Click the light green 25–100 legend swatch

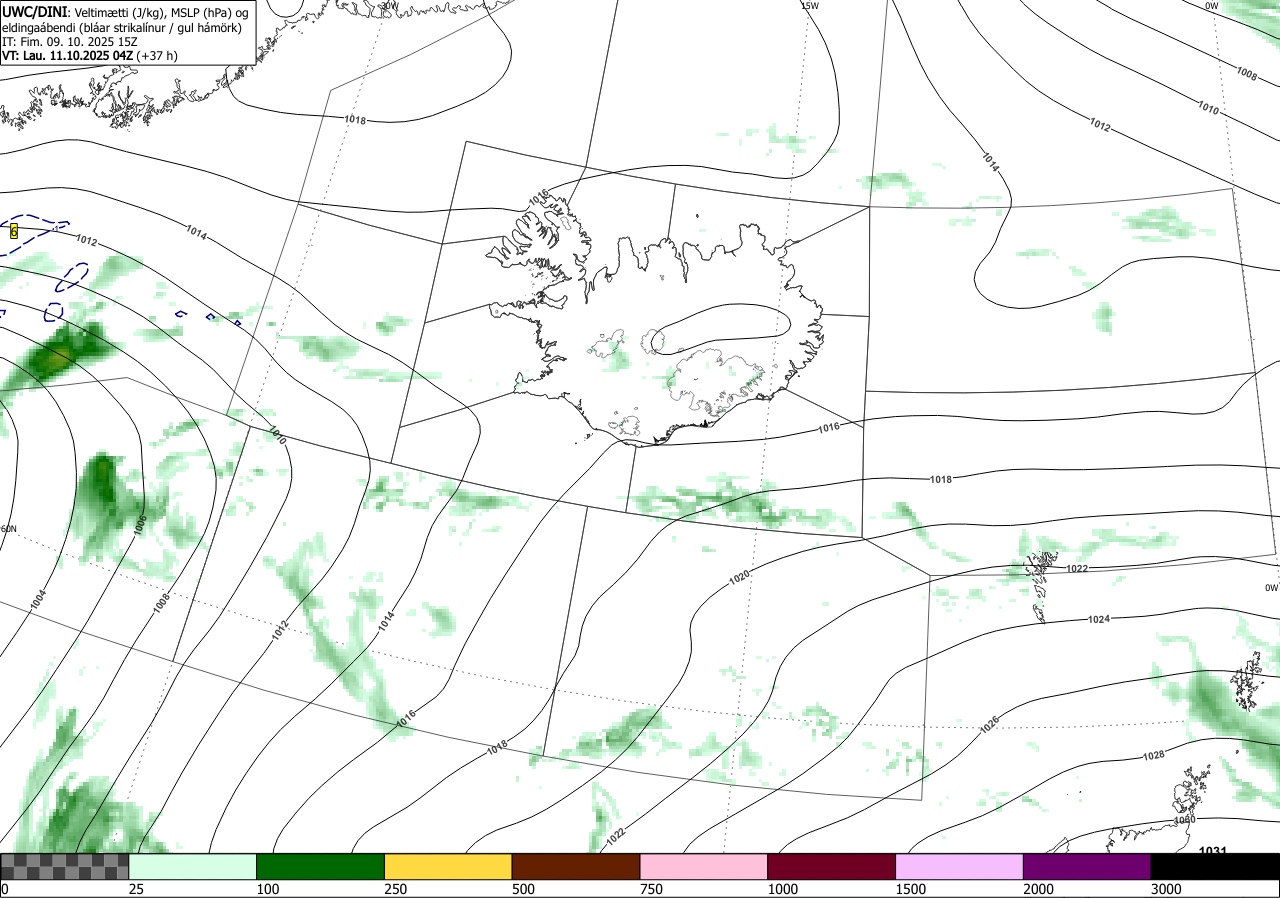[193, 866]
